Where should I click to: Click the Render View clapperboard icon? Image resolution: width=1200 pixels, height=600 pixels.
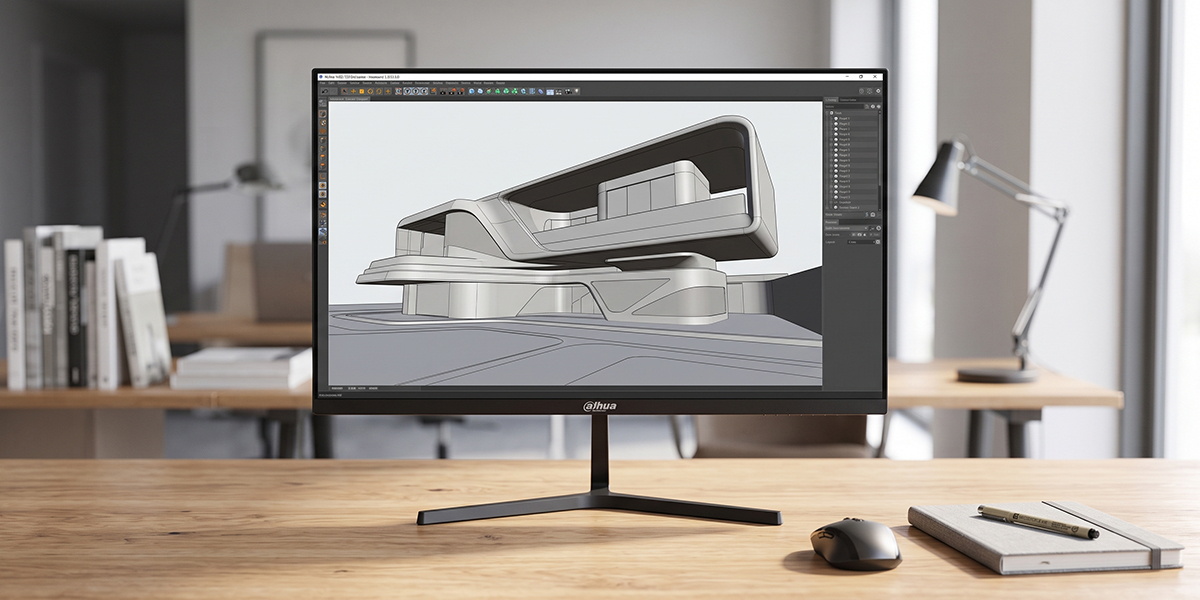pyautogui.click(x=443, y=91)
